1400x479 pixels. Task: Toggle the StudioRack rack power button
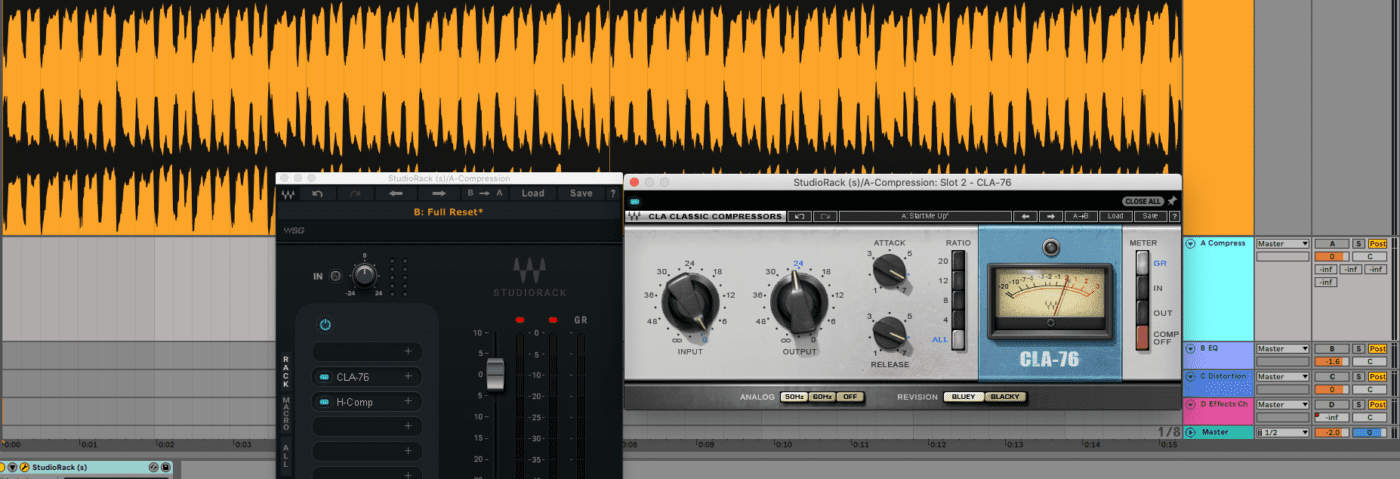(325, 325)
